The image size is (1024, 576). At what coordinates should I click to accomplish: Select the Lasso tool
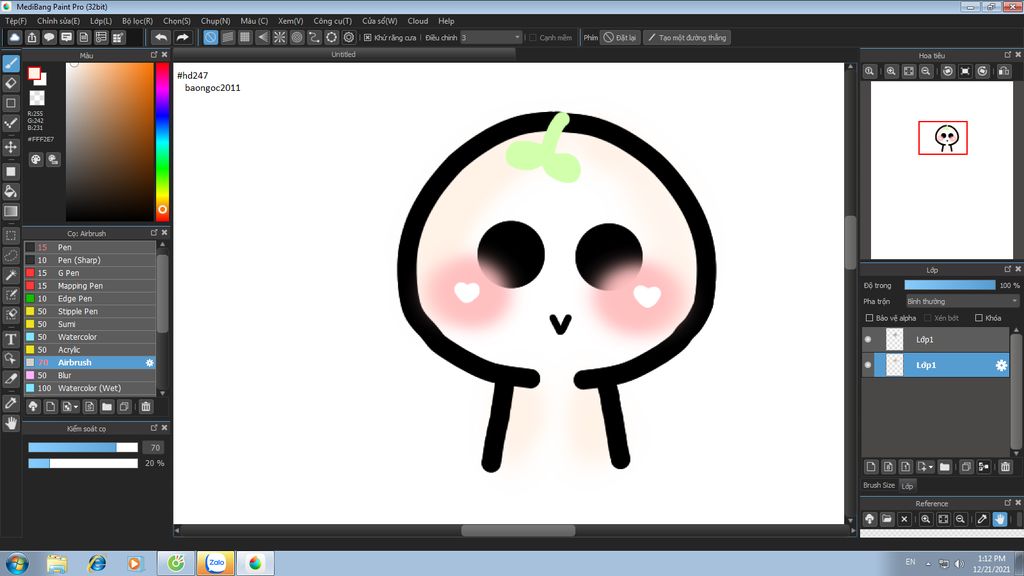tap(11, 255)
